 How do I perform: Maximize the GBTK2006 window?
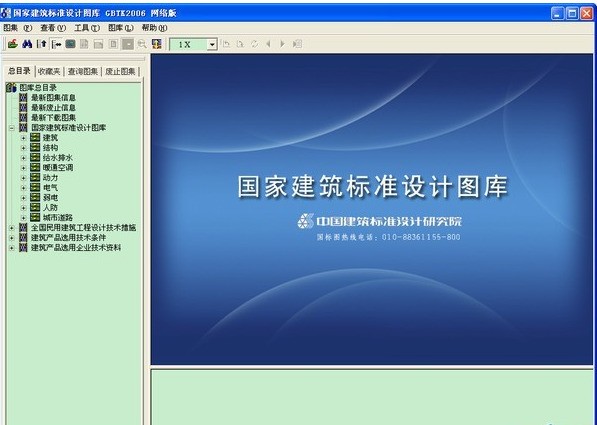[572, 14]
